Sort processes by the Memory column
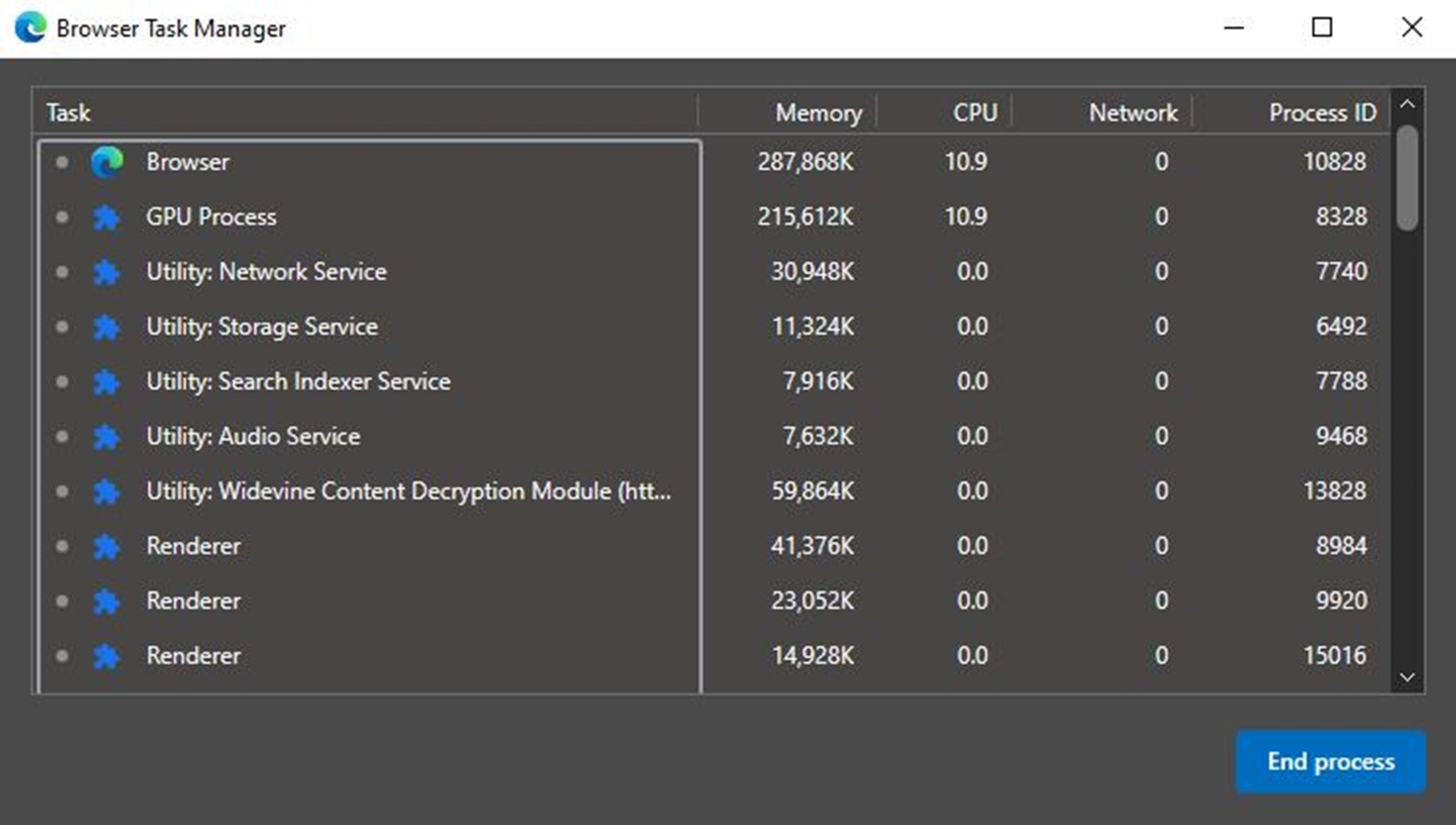Image resolution: width=1456 pixels, height=825 pixels. pyautogui.click(x=816, y=112)
